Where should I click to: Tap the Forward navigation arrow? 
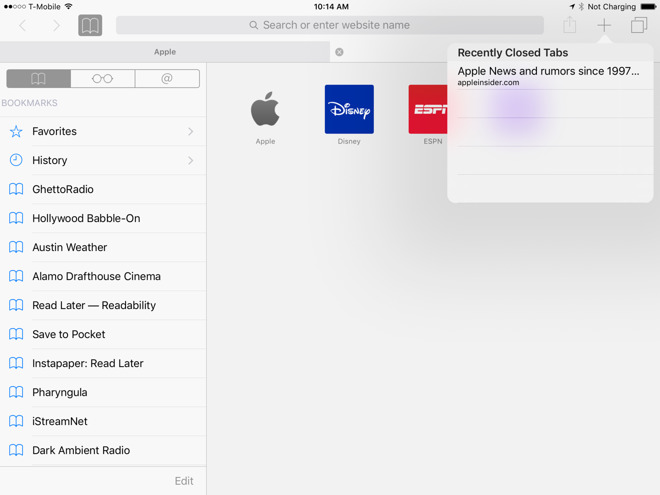(56, 26)
